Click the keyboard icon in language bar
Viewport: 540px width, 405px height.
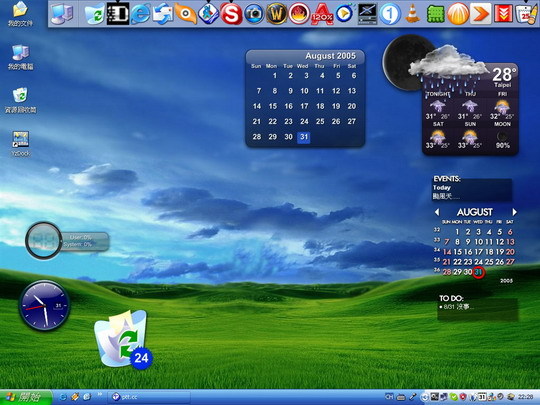pyautogui.click(x=401, y=397)
